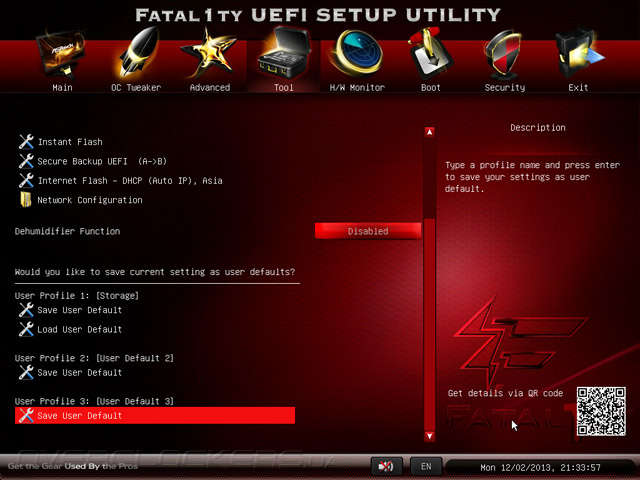The image size is (640, 480).
Task: Select Save User Default under User Profile 2
Action: coord(80,372)
